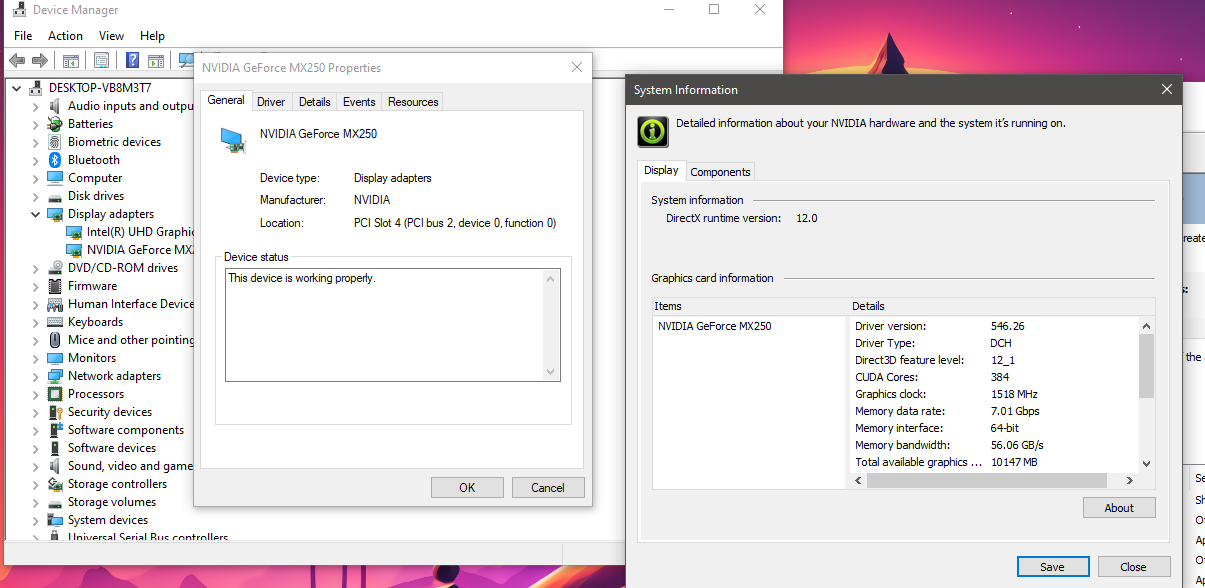Select the NVIDIA GeForce device icon in the tree

click(74, 250)
